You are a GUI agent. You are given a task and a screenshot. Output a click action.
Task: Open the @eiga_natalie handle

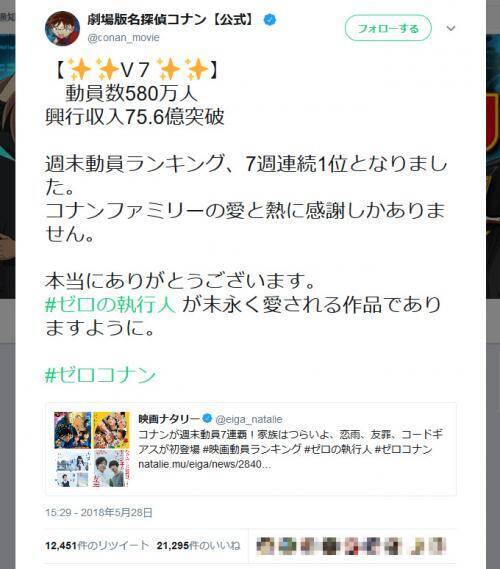(249, 419)
